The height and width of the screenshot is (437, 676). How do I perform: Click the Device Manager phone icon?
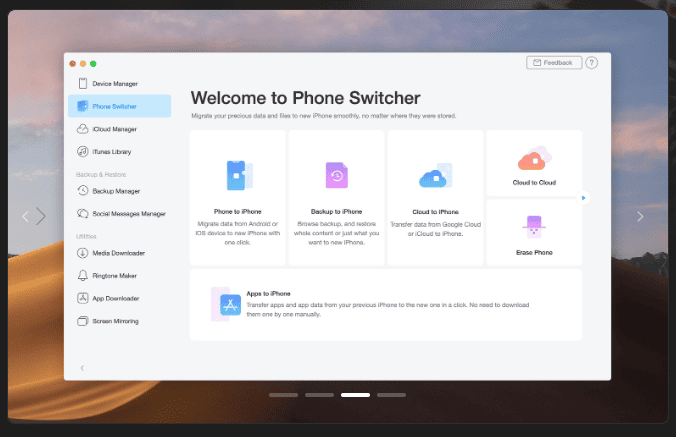pyautogui.click(x=83, y=84)
